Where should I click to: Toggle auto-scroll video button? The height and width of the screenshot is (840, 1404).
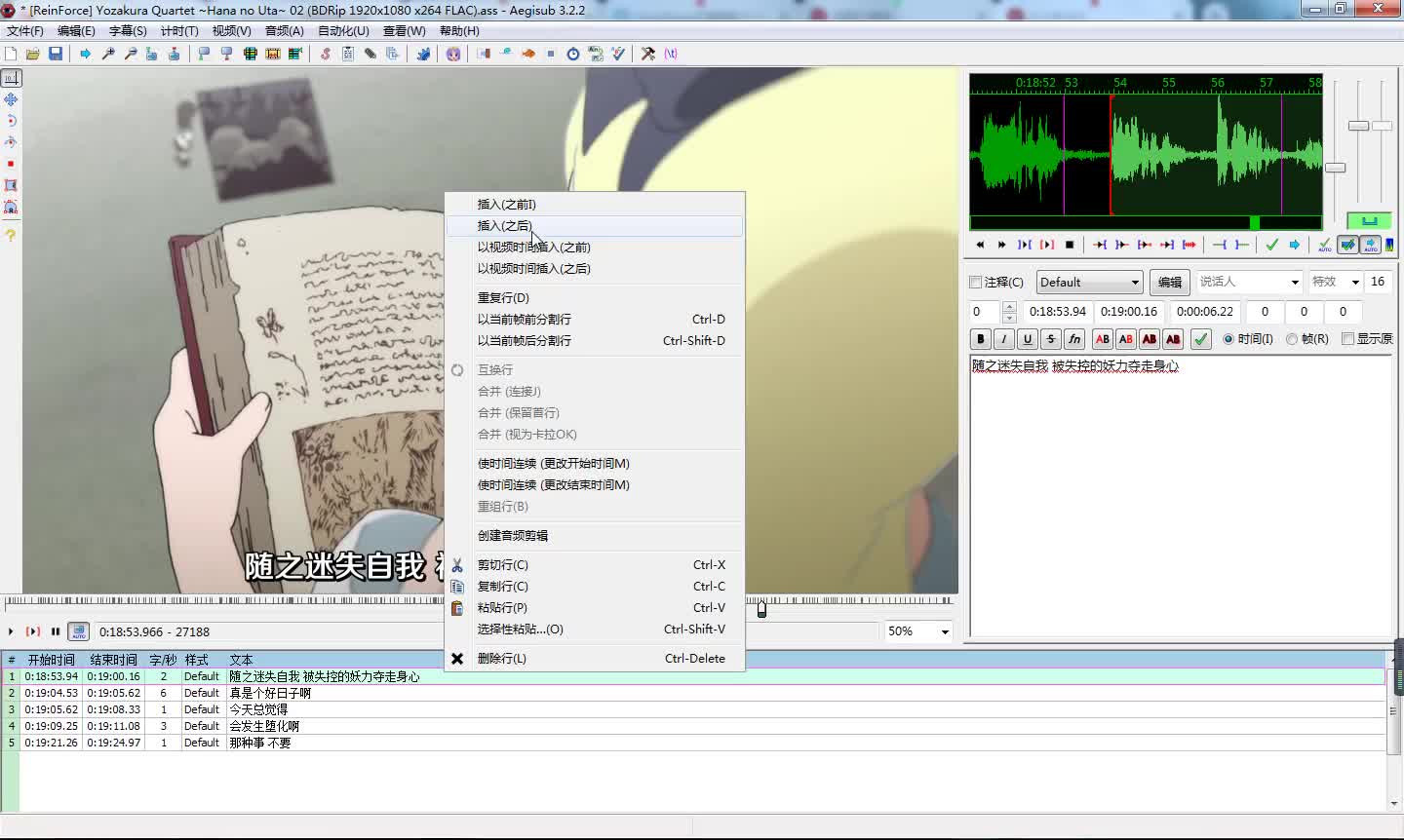(79, 631)
